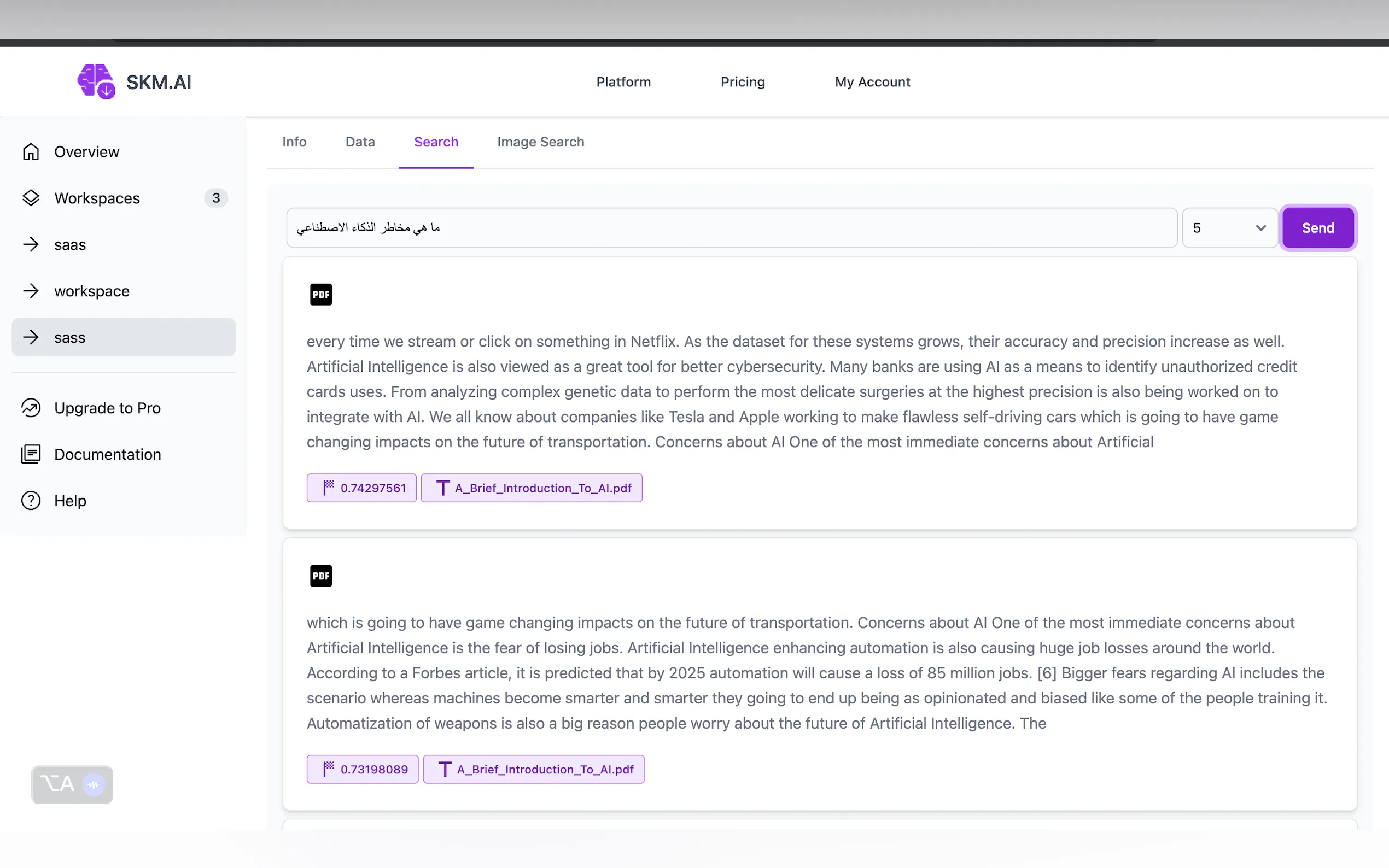Click the Help question mark icon
The image size is (1389, 868).
(31, 501)
